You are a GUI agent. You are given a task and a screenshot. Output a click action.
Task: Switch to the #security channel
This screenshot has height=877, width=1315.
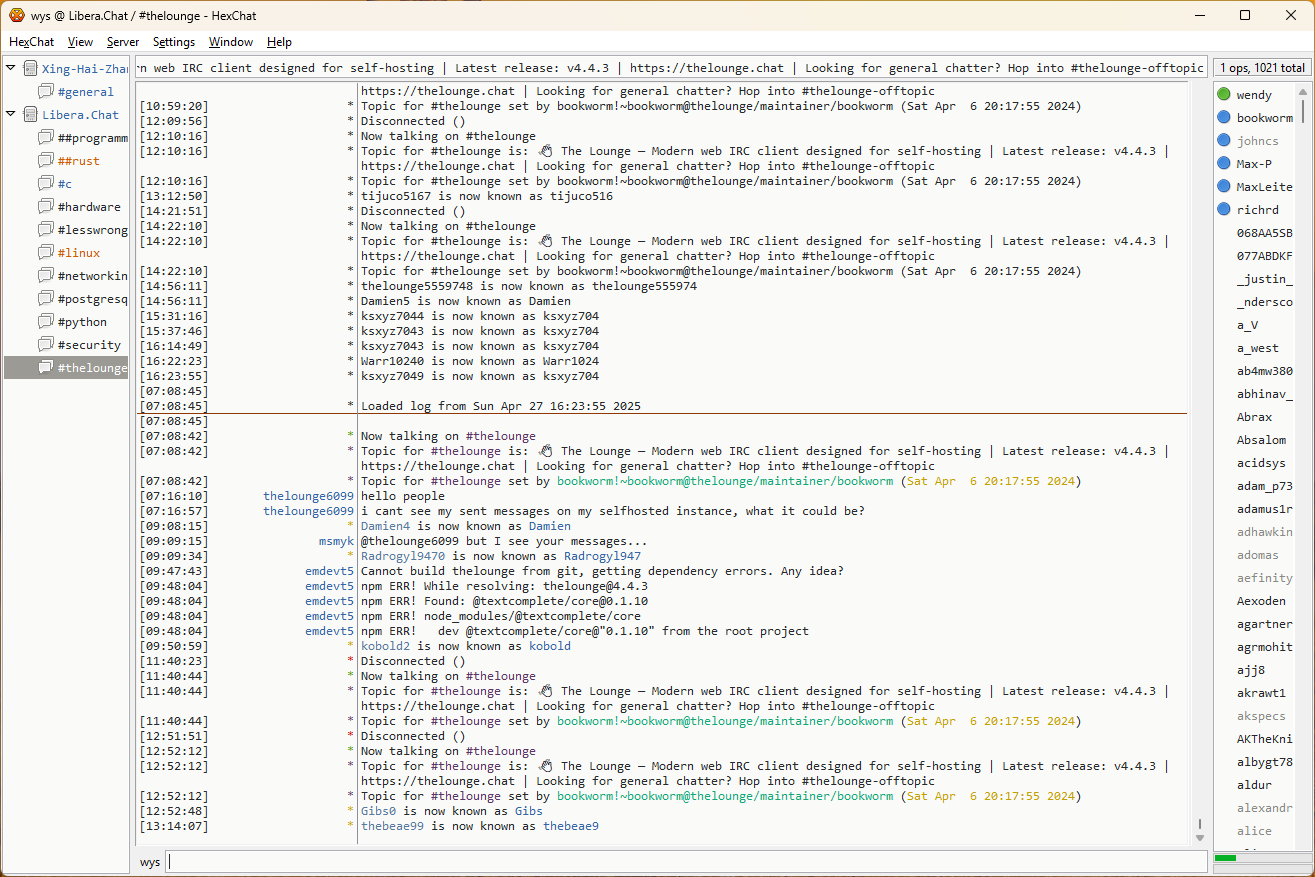[89, 345]
